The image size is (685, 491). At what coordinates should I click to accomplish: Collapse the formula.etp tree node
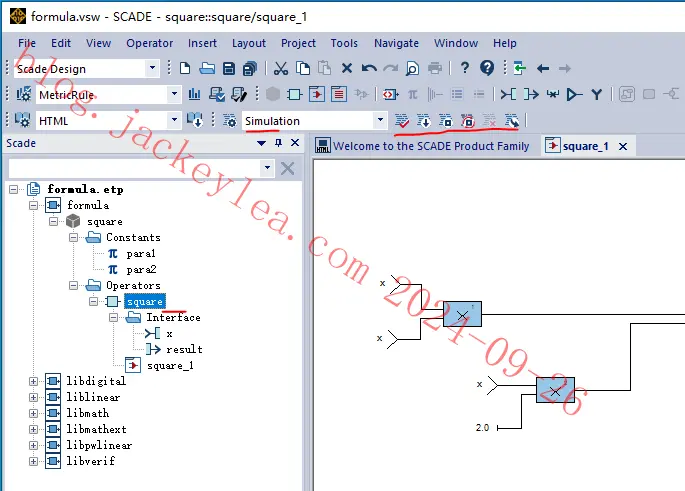tap(14, 190)
